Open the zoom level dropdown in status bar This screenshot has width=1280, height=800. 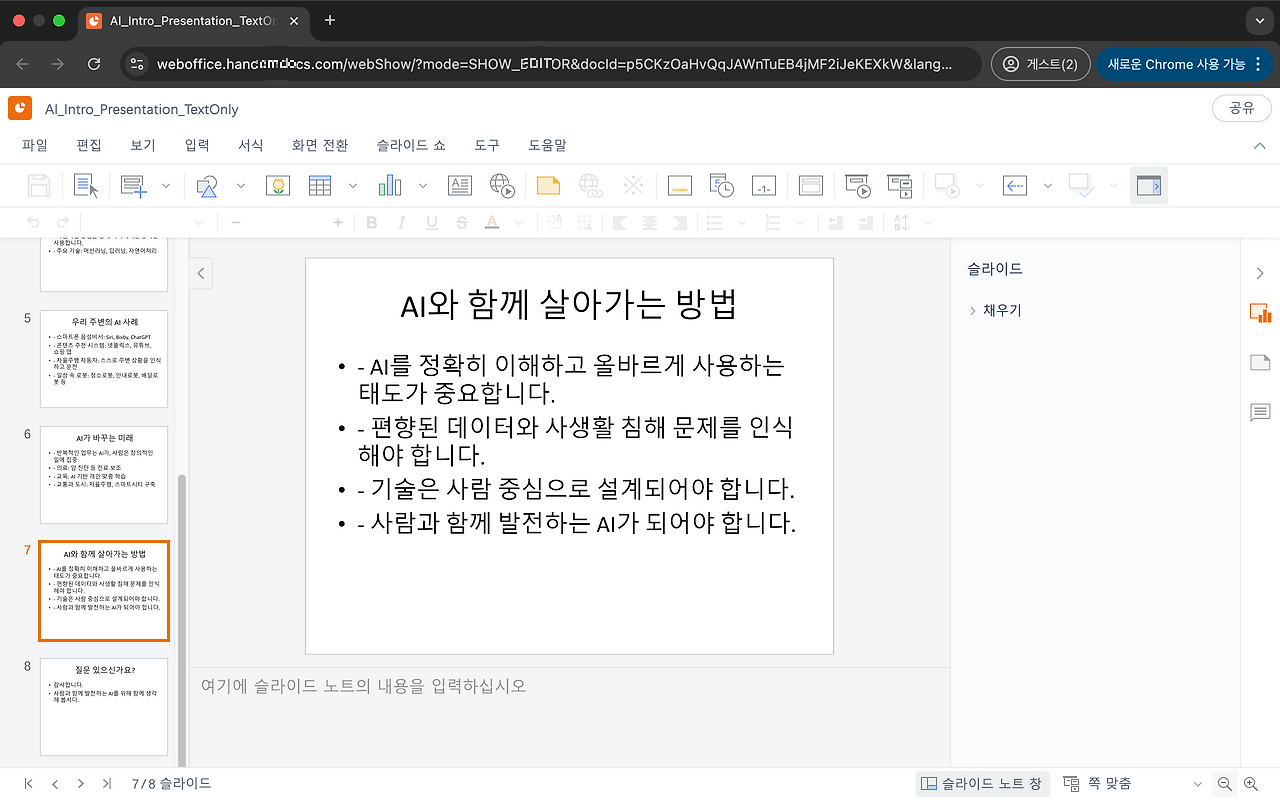1197,784
